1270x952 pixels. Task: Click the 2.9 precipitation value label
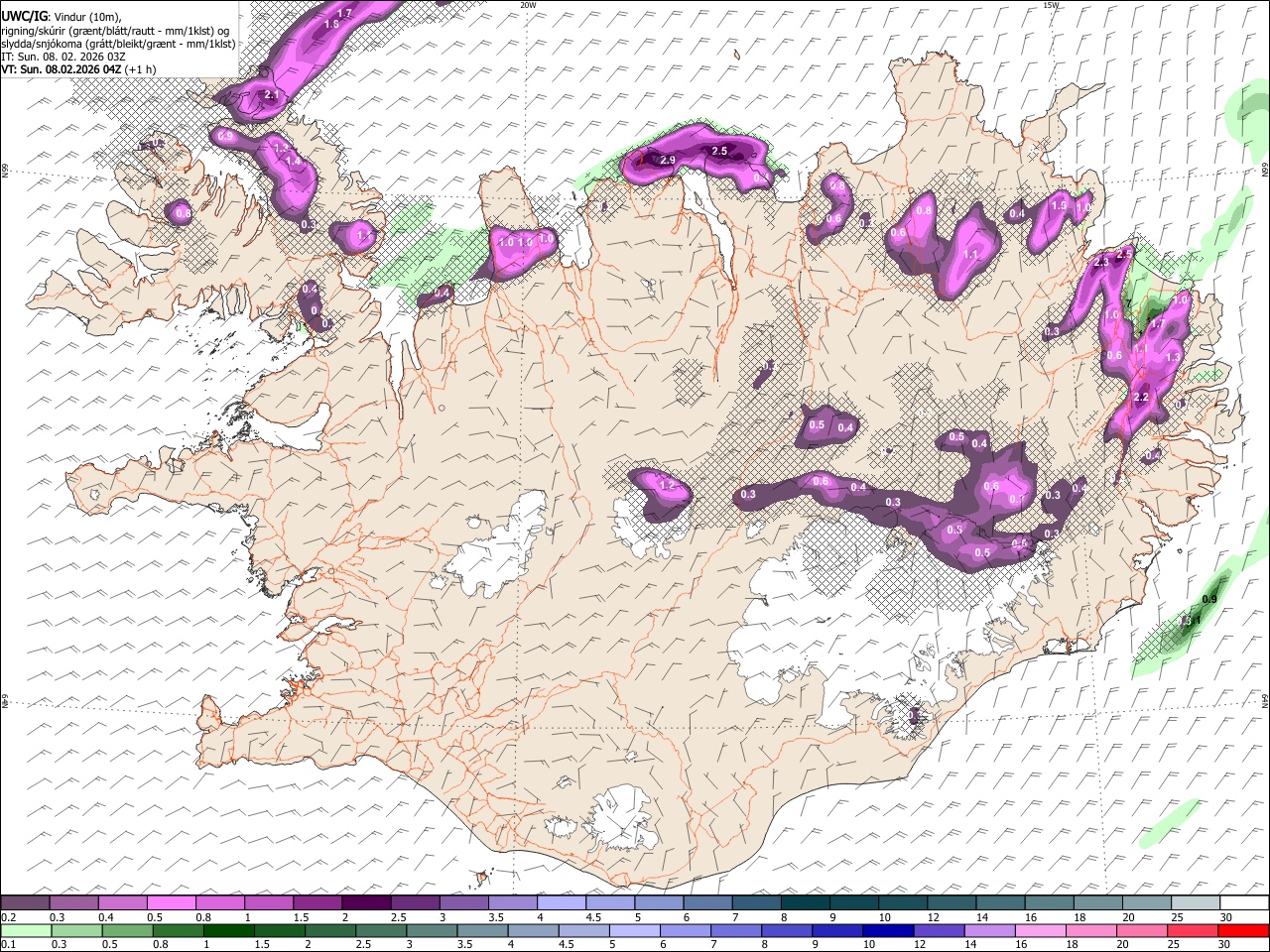coord(668,160)
